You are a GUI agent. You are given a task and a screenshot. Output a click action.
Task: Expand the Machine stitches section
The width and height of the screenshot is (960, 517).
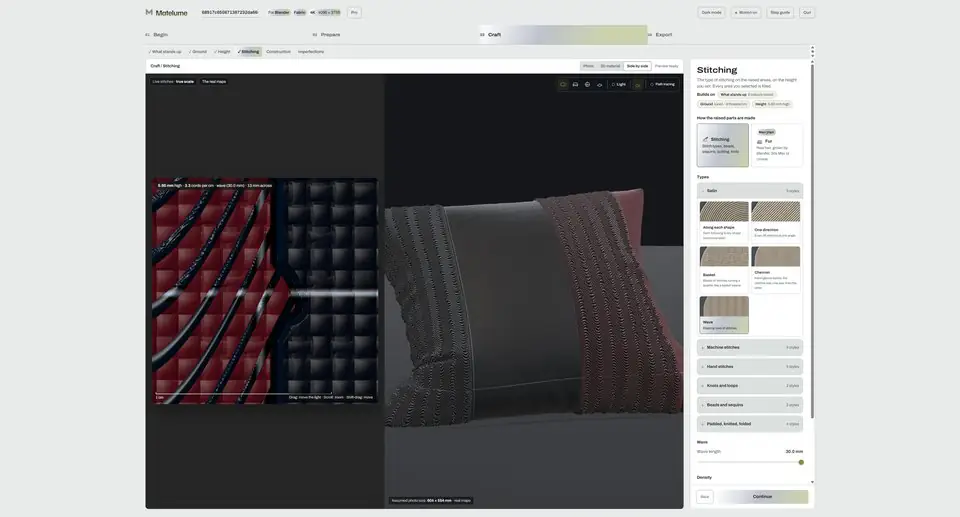point(750,347)
